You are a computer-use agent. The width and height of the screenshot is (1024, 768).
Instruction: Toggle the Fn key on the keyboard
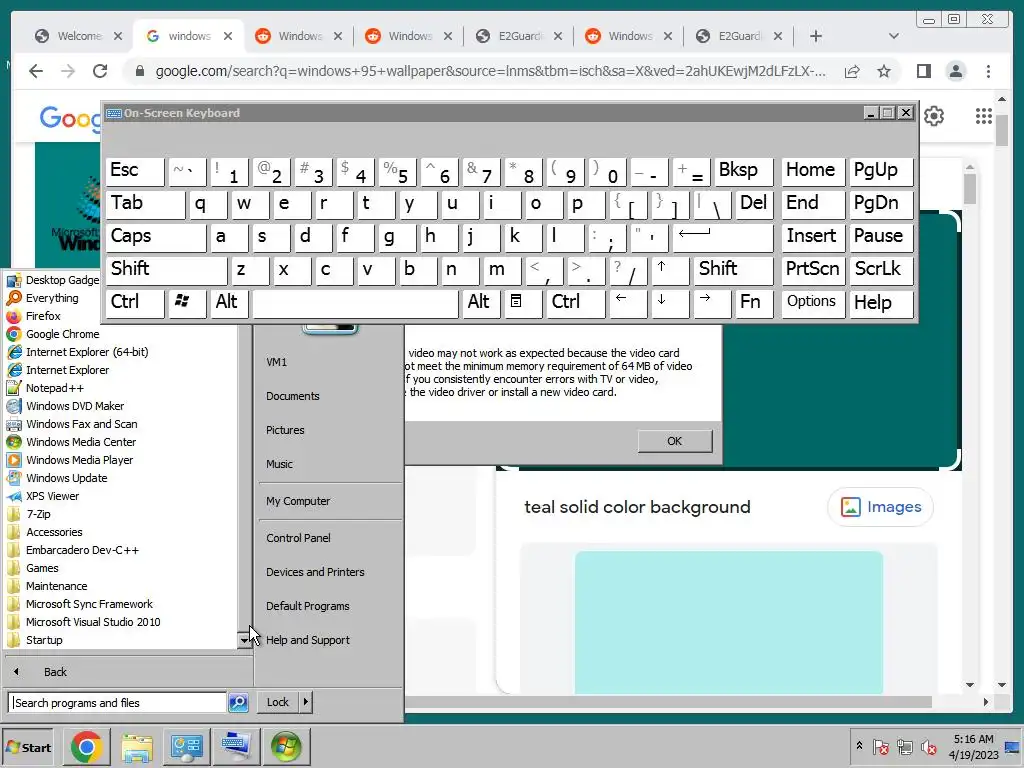pos(754,302)
